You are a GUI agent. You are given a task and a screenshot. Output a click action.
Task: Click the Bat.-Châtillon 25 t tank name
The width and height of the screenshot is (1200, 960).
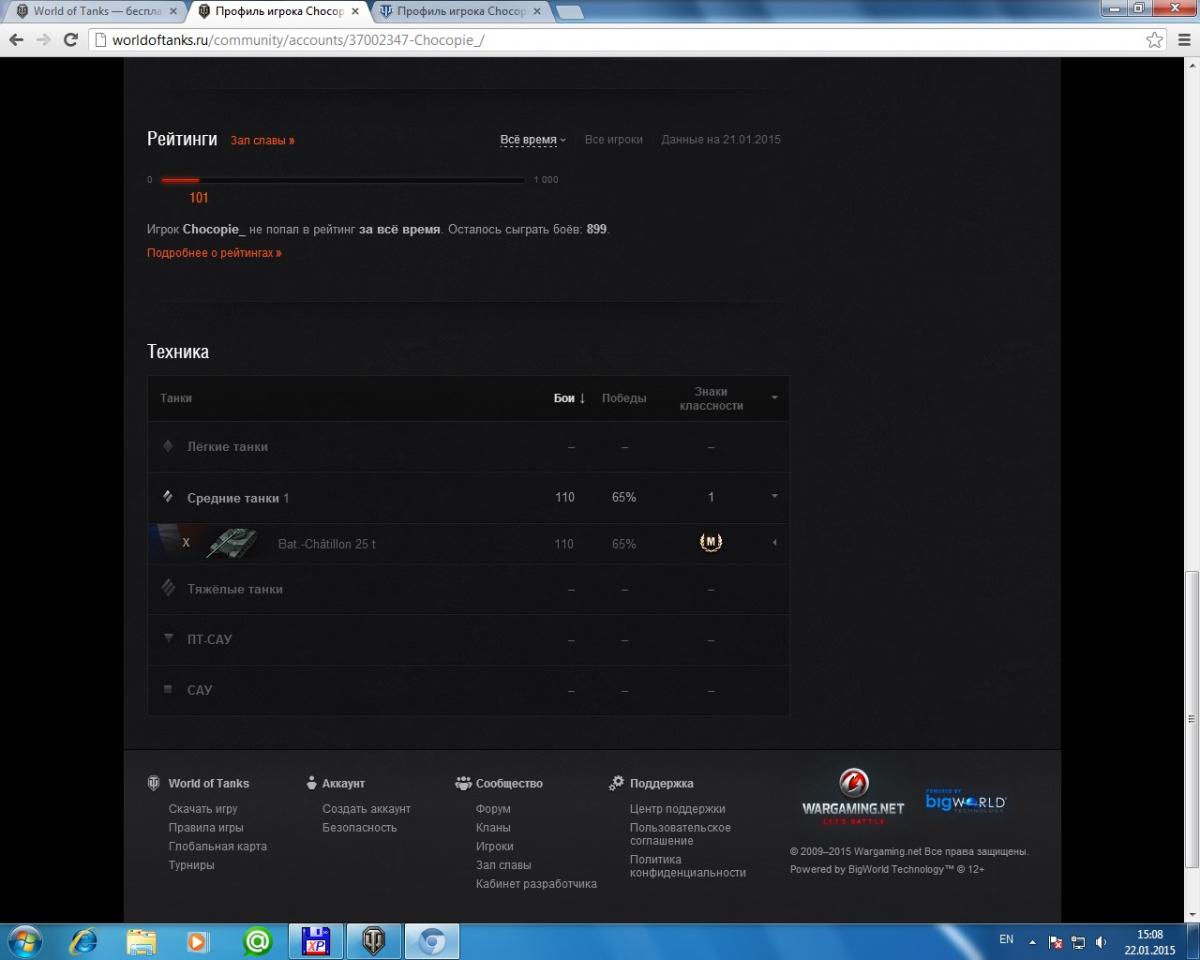pyautogui.click(x=327, y=544)
